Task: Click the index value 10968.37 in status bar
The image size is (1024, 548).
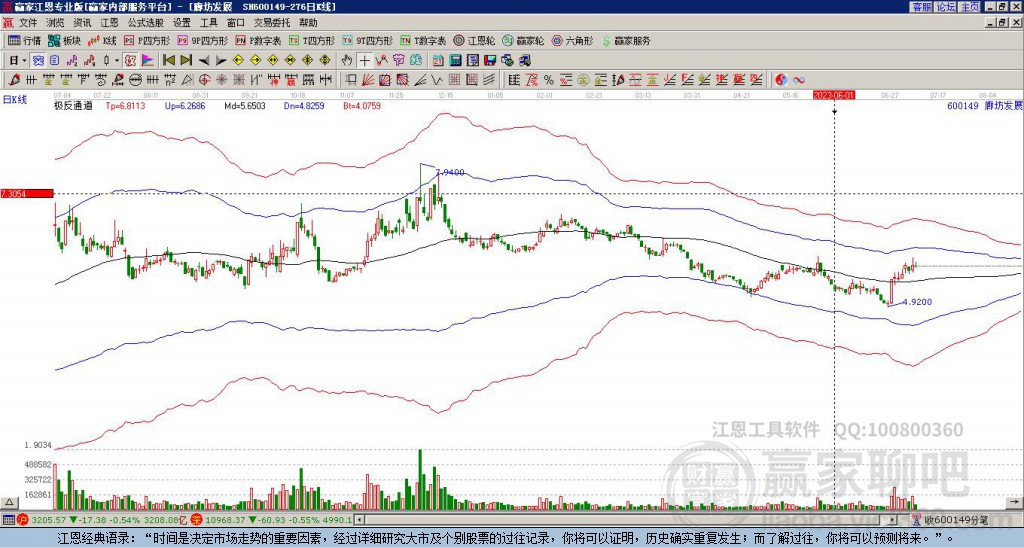Action: (x=225, y=520)
